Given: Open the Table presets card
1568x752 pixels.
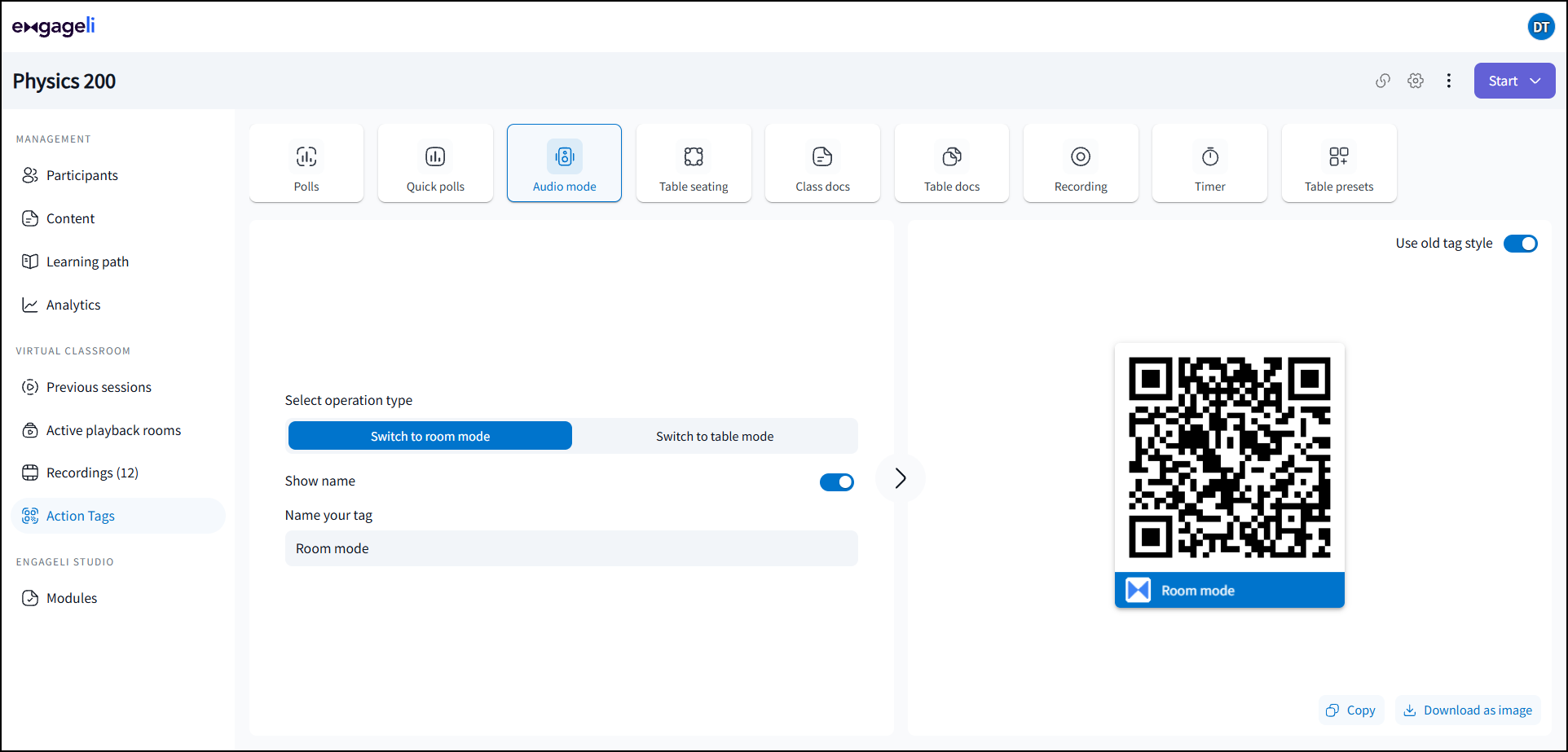Looking at the screenshot, I should 1339,163.
